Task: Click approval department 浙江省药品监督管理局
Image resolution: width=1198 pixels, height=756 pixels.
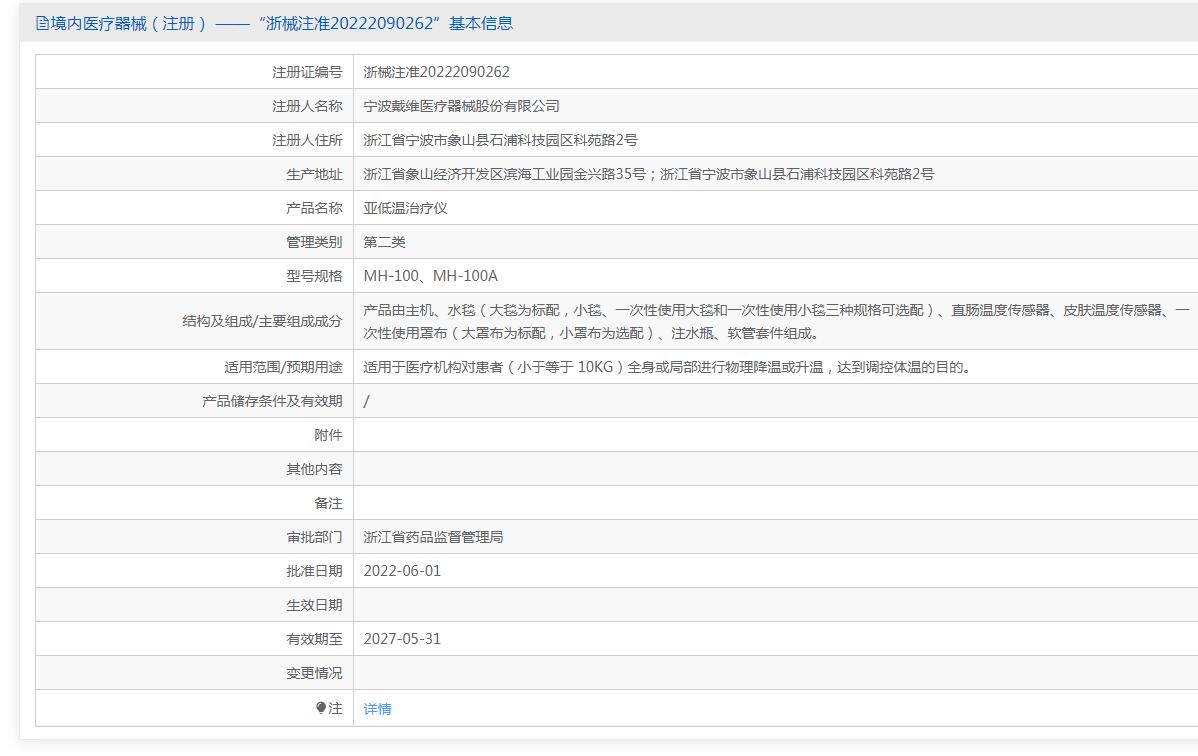Action: coord(433,537)
